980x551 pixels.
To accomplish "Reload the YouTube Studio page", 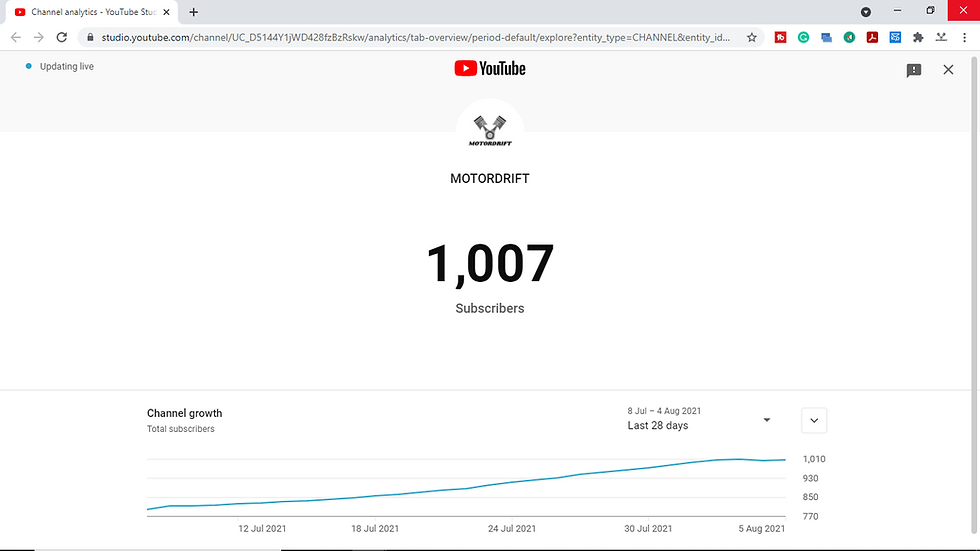I will (61, 37).
